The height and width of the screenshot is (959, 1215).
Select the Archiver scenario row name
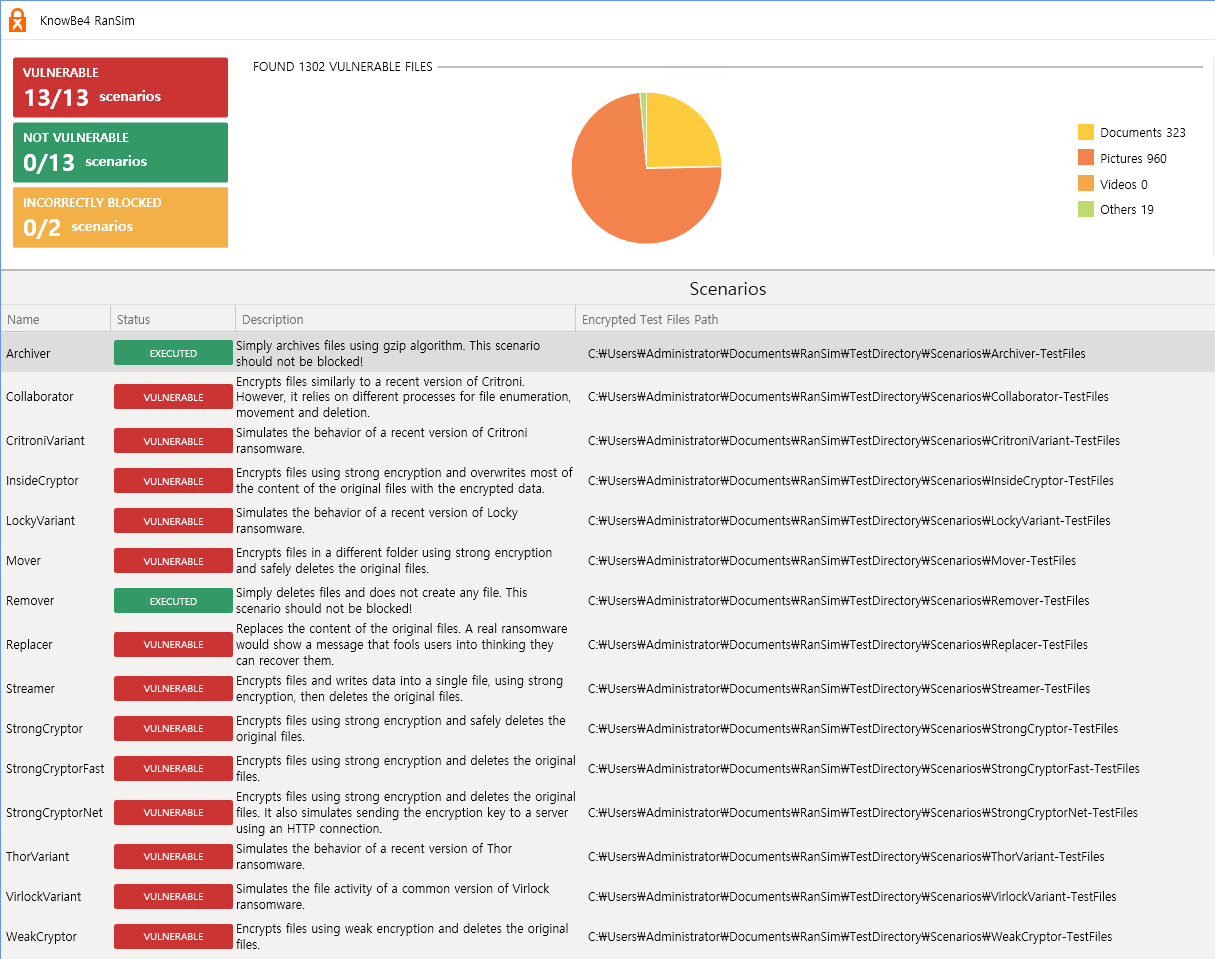[28, 353]
